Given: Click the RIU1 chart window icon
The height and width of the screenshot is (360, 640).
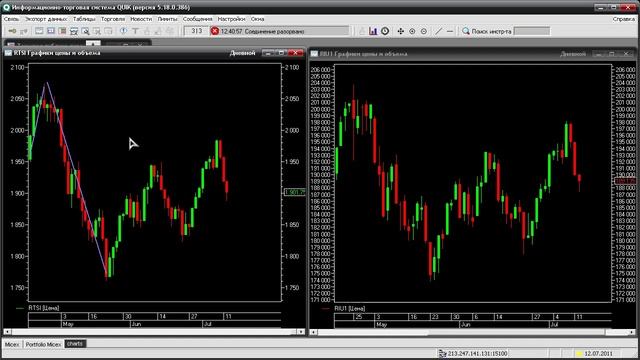Looking at the screenshot, I should tap(314, 53).
